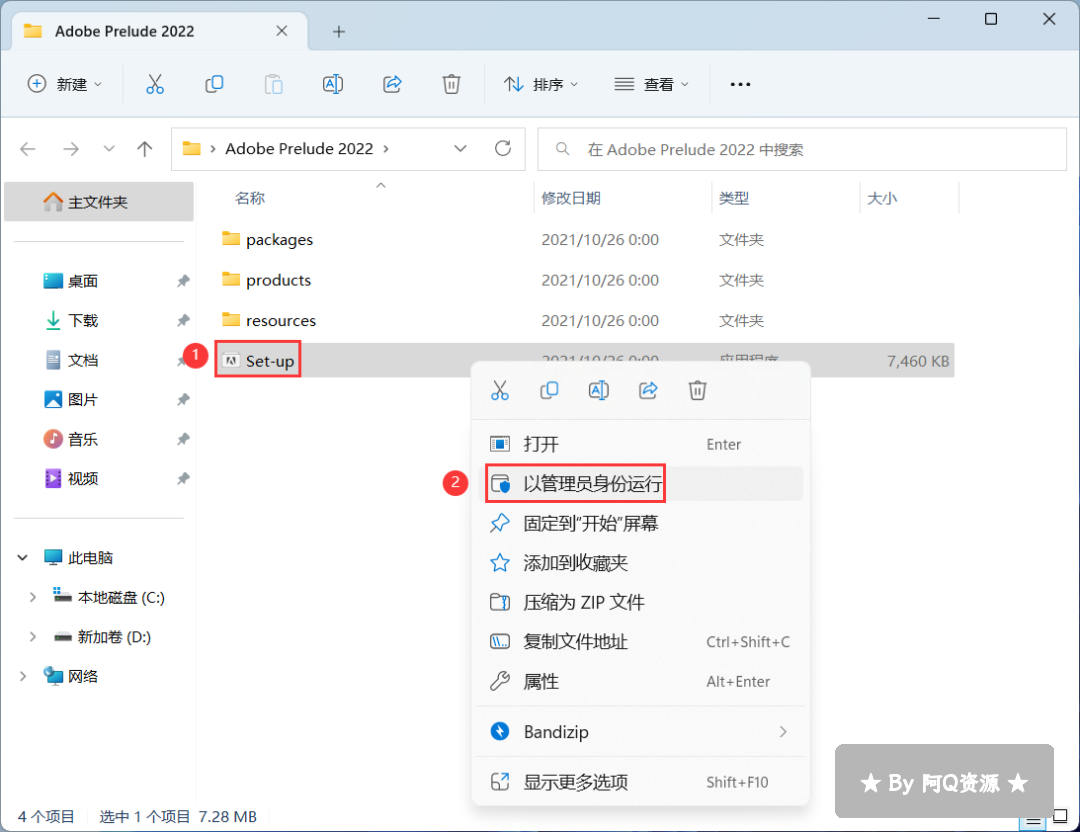Viewport: 1080px width, 832px height.
Task: Select 压缩为 ZIP 文件 option
Action: pos(641,603)
